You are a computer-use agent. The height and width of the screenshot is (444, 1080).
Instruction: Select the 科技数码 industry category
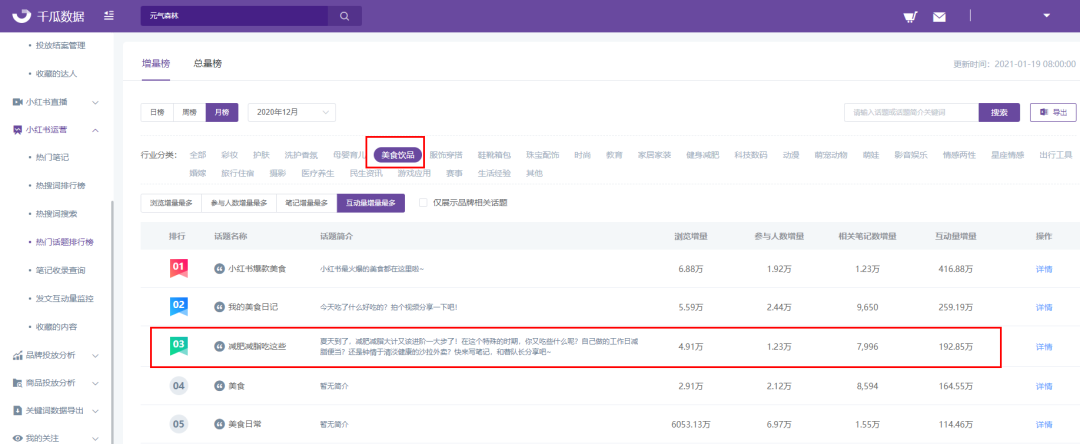751,155
